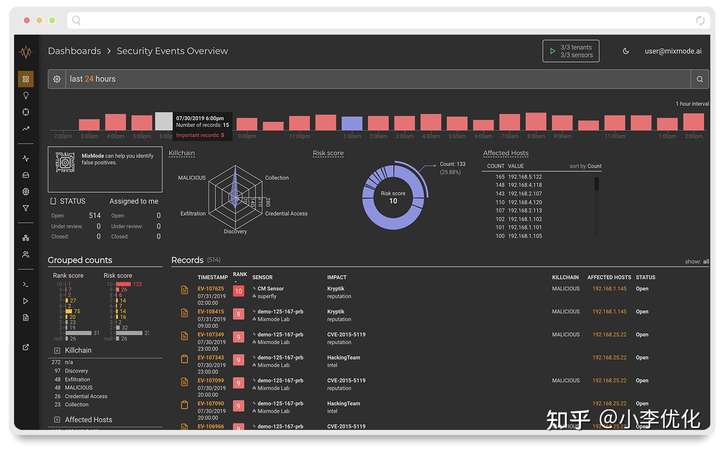720x450 pixels.
Task: Collapse the Affected Hosts grouped counts section
Action: point(57,420)
